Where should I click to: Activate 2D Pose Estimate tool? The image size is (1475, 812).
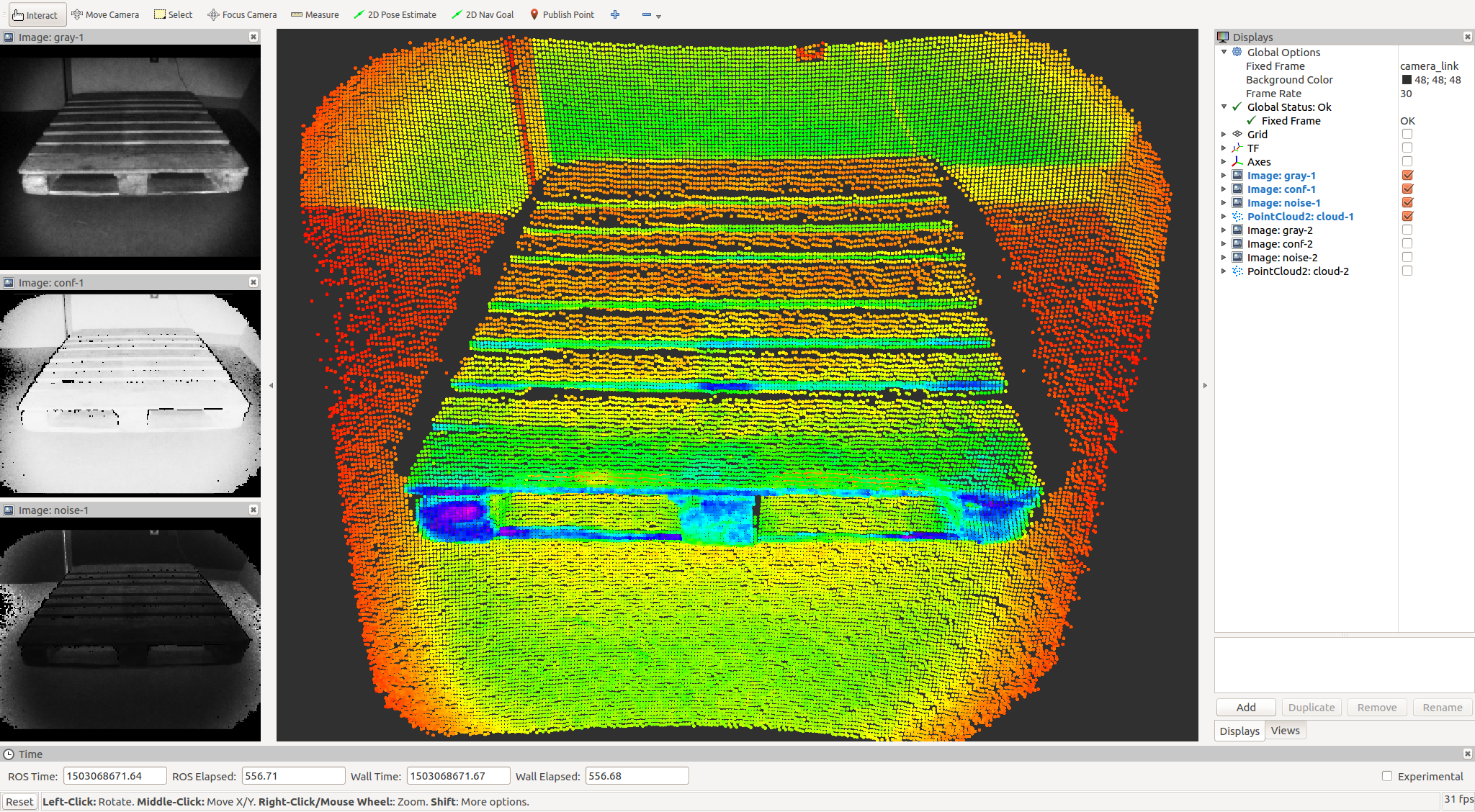395,14
